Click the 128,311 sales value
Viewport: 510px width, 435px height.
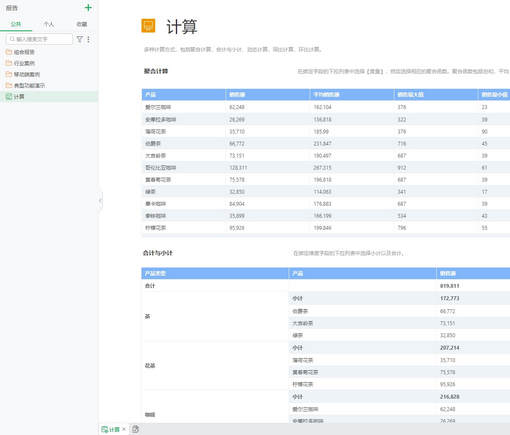pos(238,168)
